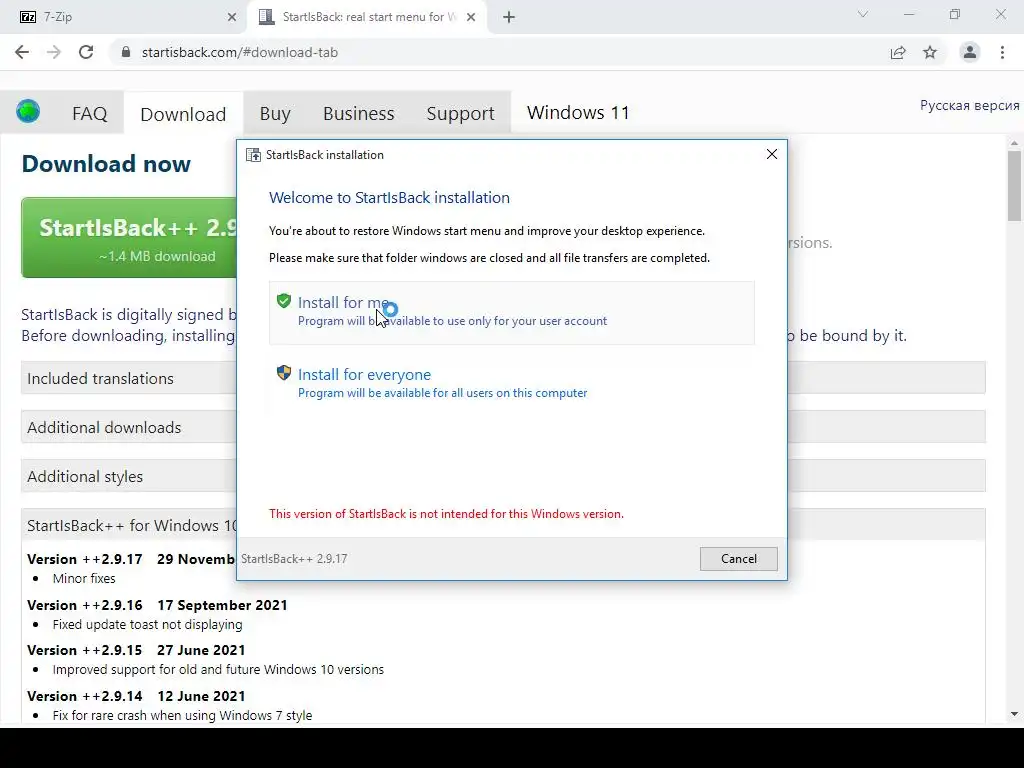This screenshot has height=768, width=1024.
Task: Open the Business site tab
Action: (359, 114)
